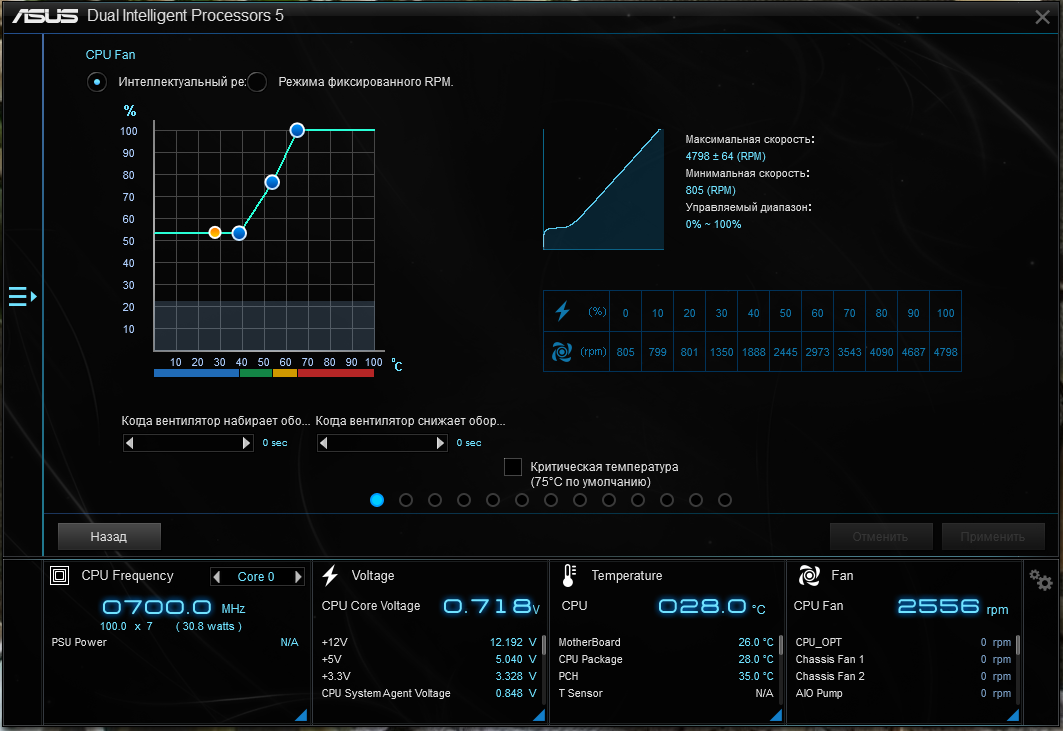Go to fourth page dot
The height and width of the screenshot is (731, 1063).
click(464, 500)
